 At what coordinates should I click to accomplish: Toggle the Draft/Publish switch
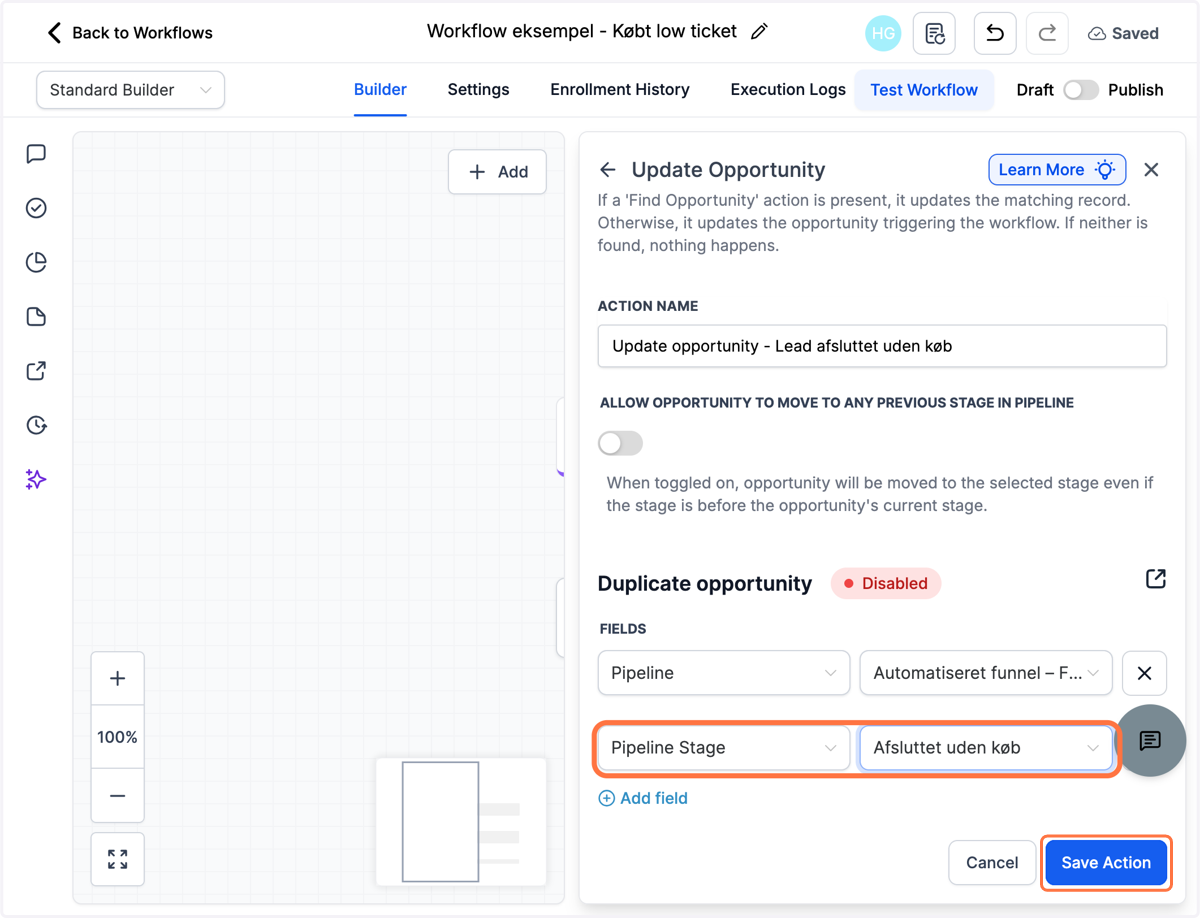click(1081, 90)
